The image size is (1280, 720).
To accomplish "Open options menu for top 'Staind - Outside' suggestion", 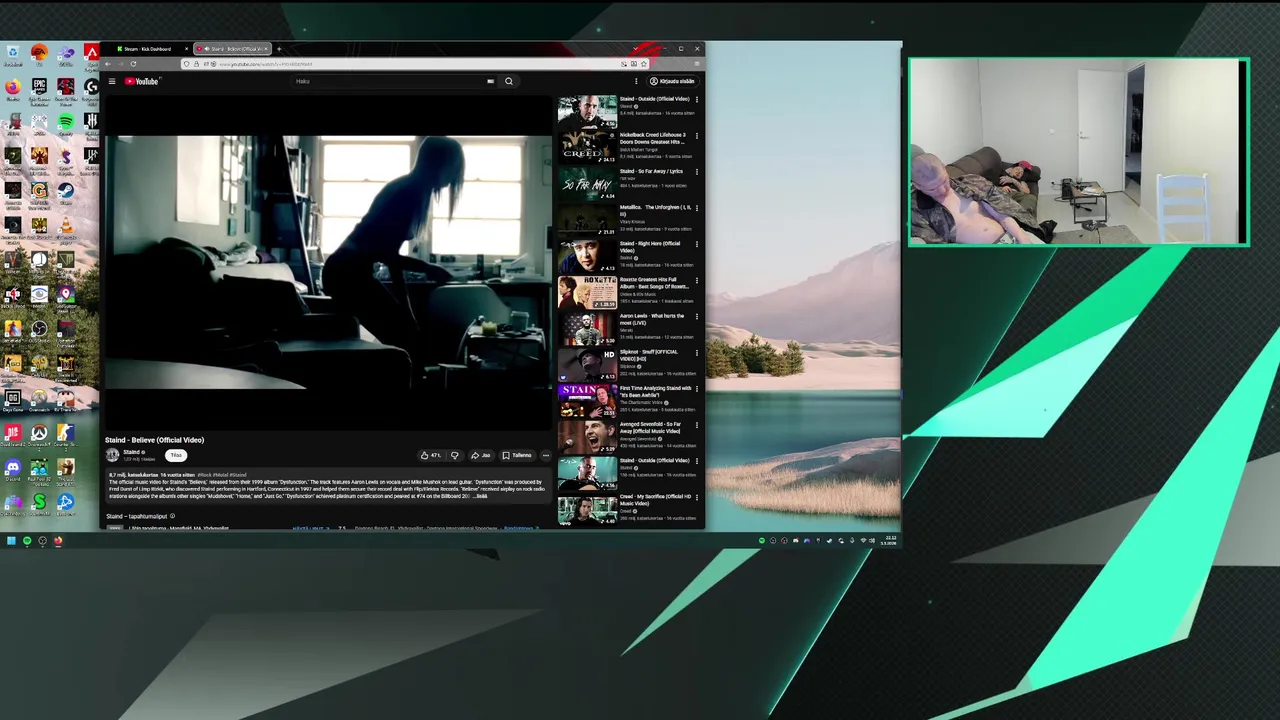I will [697, 99].
